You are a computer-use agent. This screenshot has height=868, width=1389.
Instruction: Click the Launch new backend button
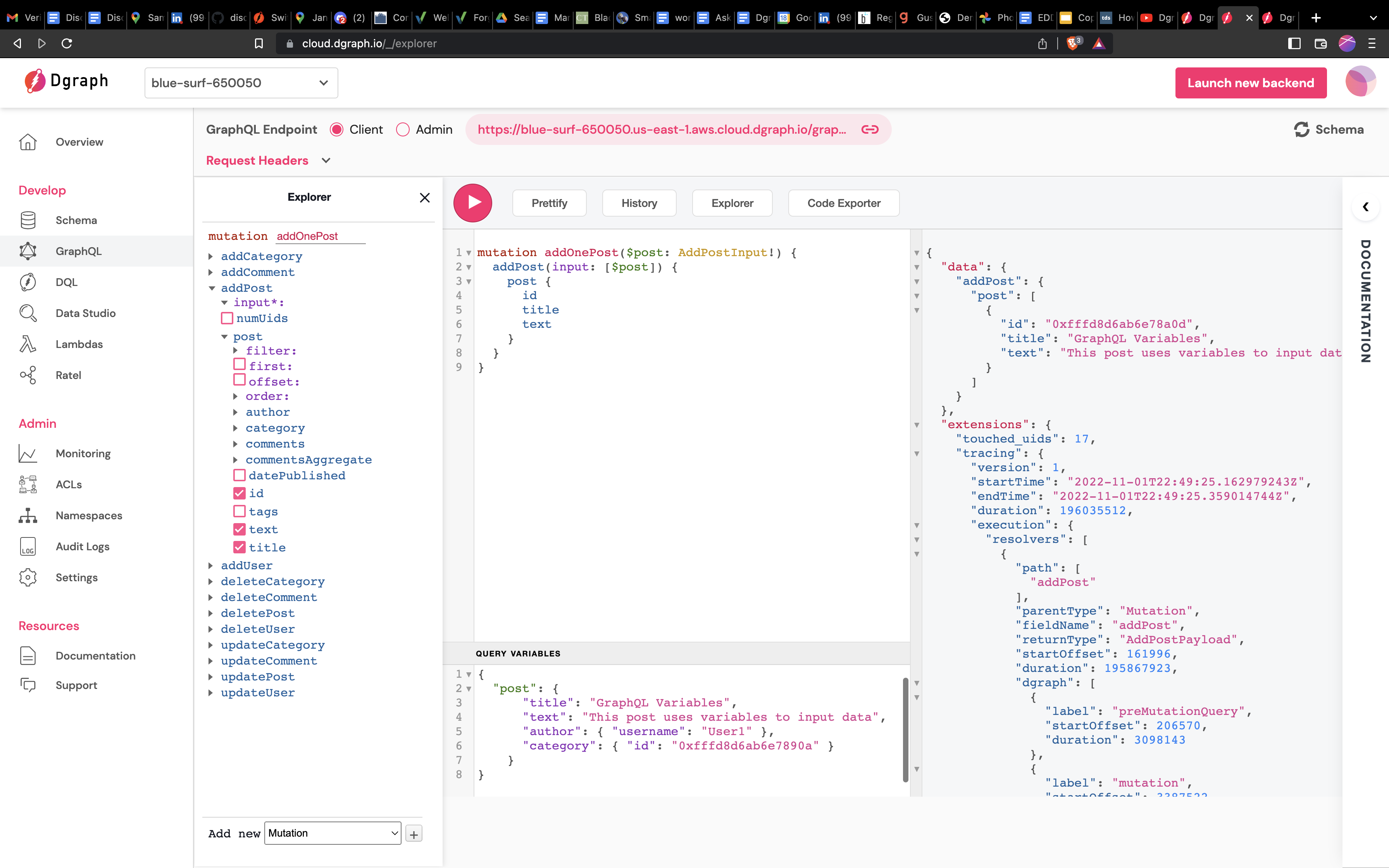coord(1251,83)
